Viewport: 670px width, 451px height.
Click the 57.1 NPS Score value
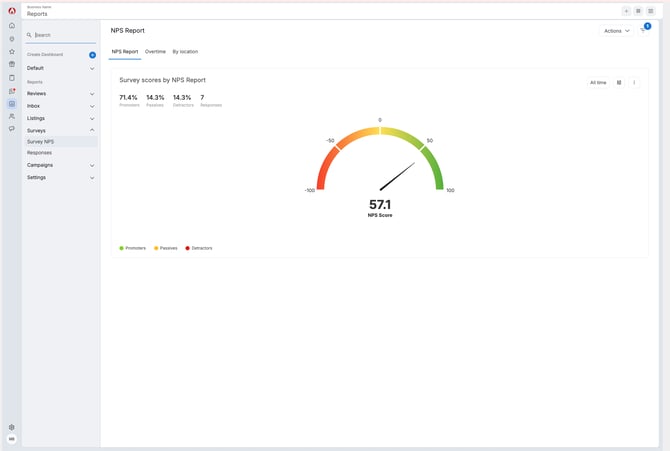click(380, 205)
